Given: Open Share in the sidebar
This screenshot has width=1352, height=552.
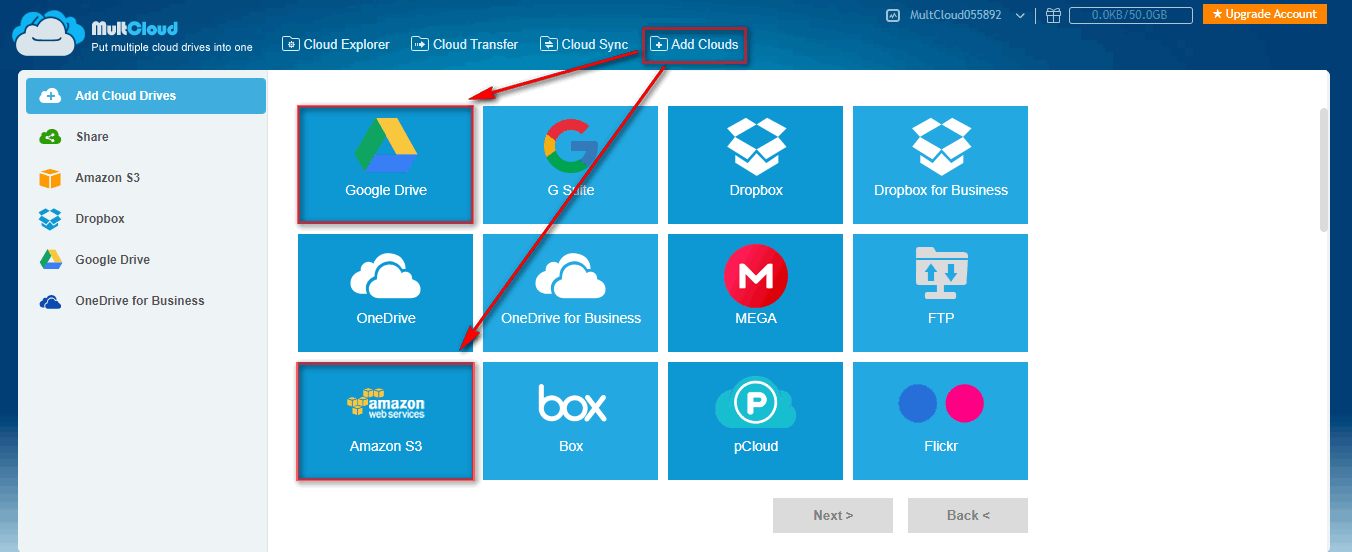Looking at the screenshot, I should click(146, 137).
